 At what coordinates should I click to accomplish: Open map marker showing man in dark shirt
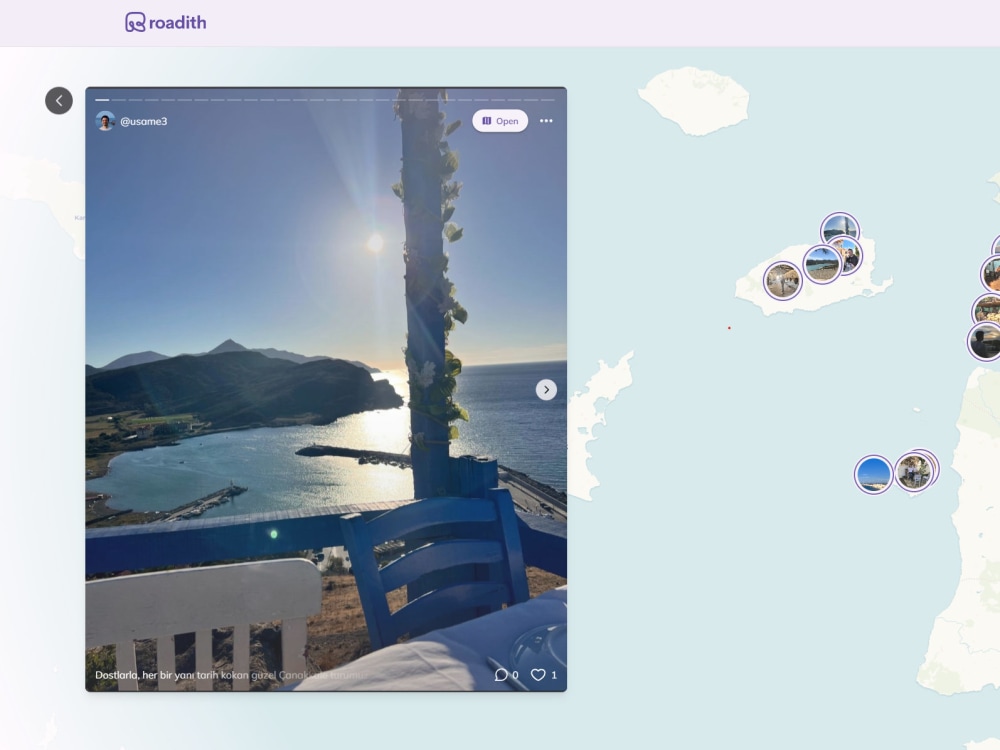(x=852, y=256)
